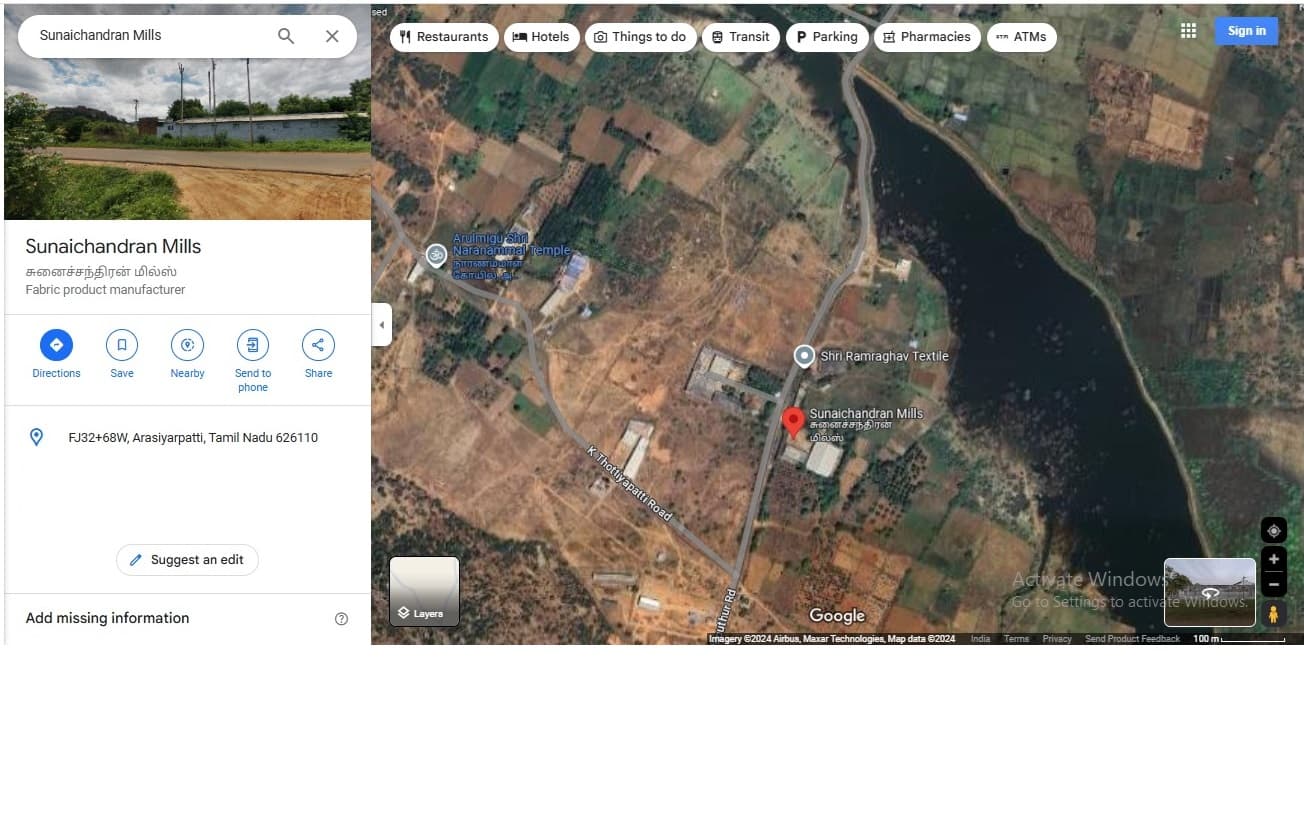
Task: Select Shri Ramraghav Textile map marker
Action: [x=804, y=356]
